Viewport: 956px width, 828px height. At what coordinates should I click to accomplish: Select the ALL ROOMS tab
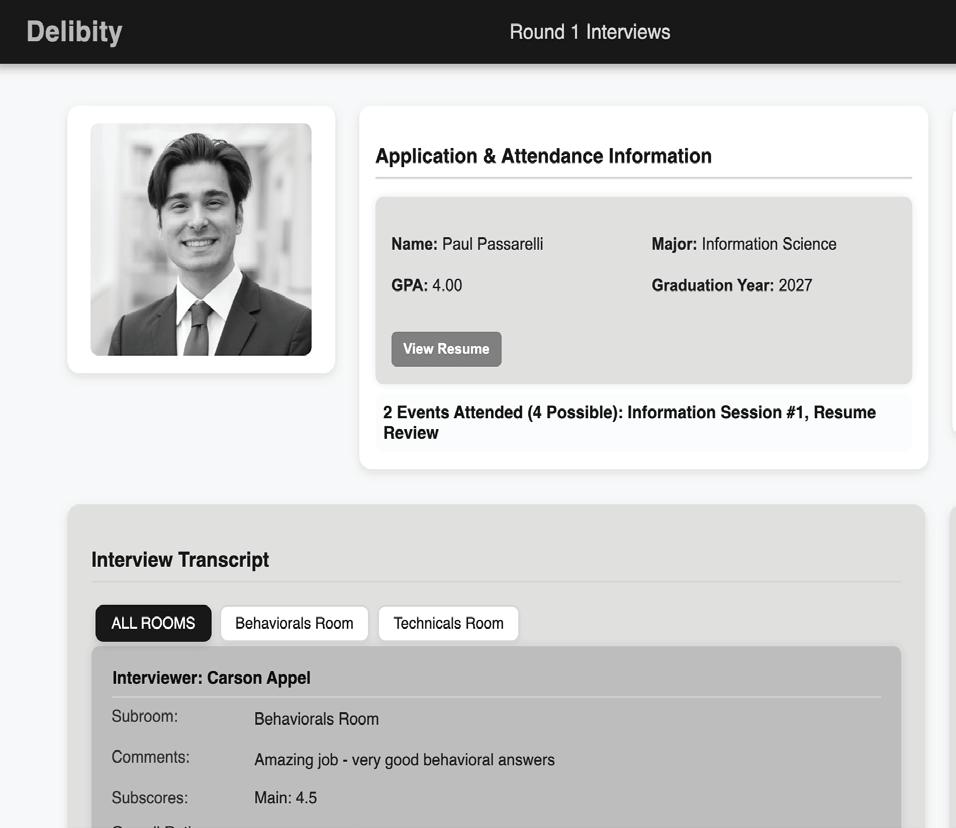tap(153, 623)
